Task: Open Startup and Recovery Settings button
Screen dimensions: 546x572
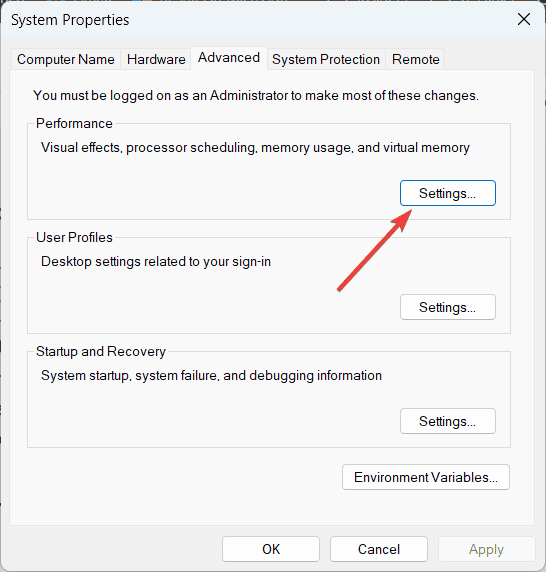Action: pos(448,421)
